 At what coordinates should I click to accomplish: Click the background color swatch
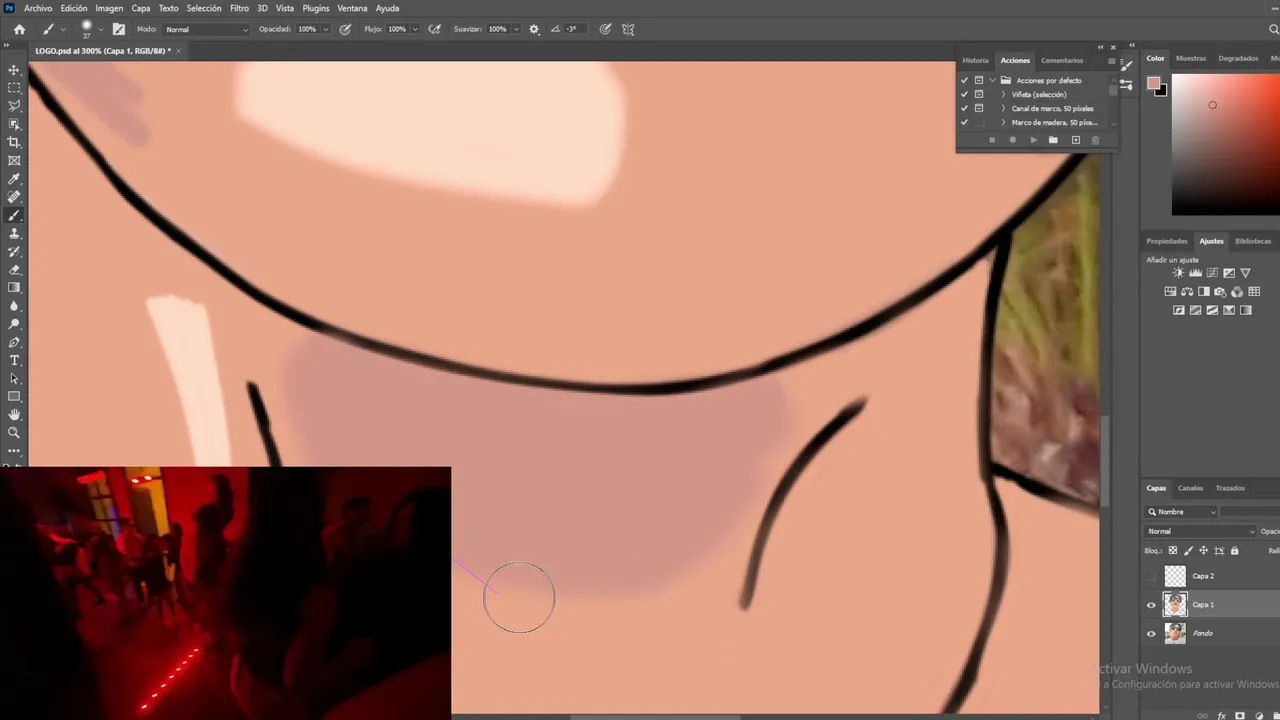tap(1160, 91)
